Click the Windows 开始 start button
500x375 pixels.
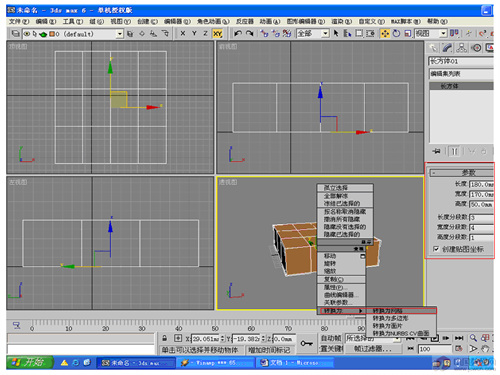(x=30, y=362)
